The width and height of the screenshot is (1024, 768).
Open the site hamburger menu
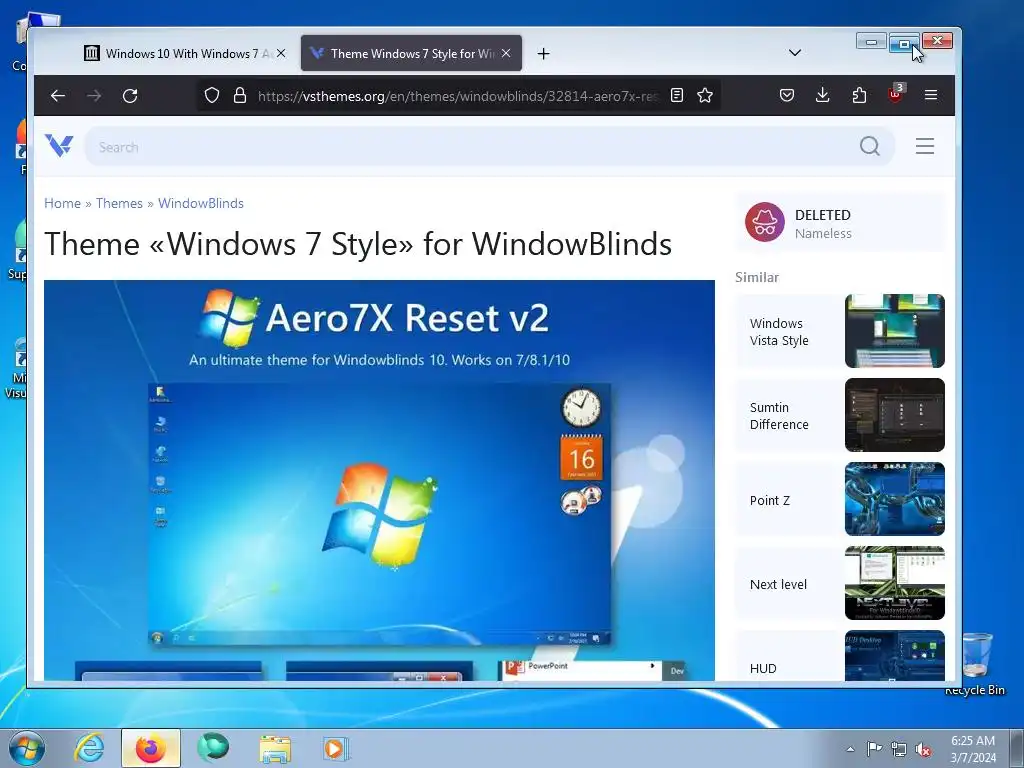pyautogui.click(x=925, y=146)
